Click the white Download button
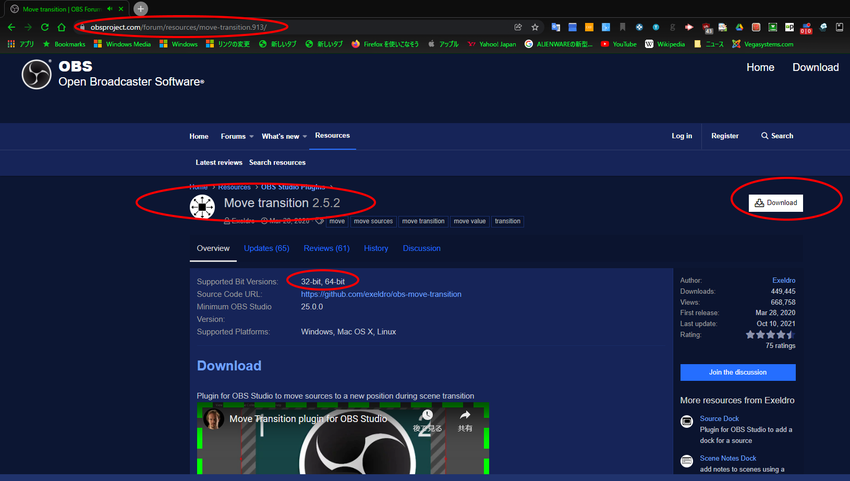The height and width of the screenshot is (481, 850). [776, 203]
